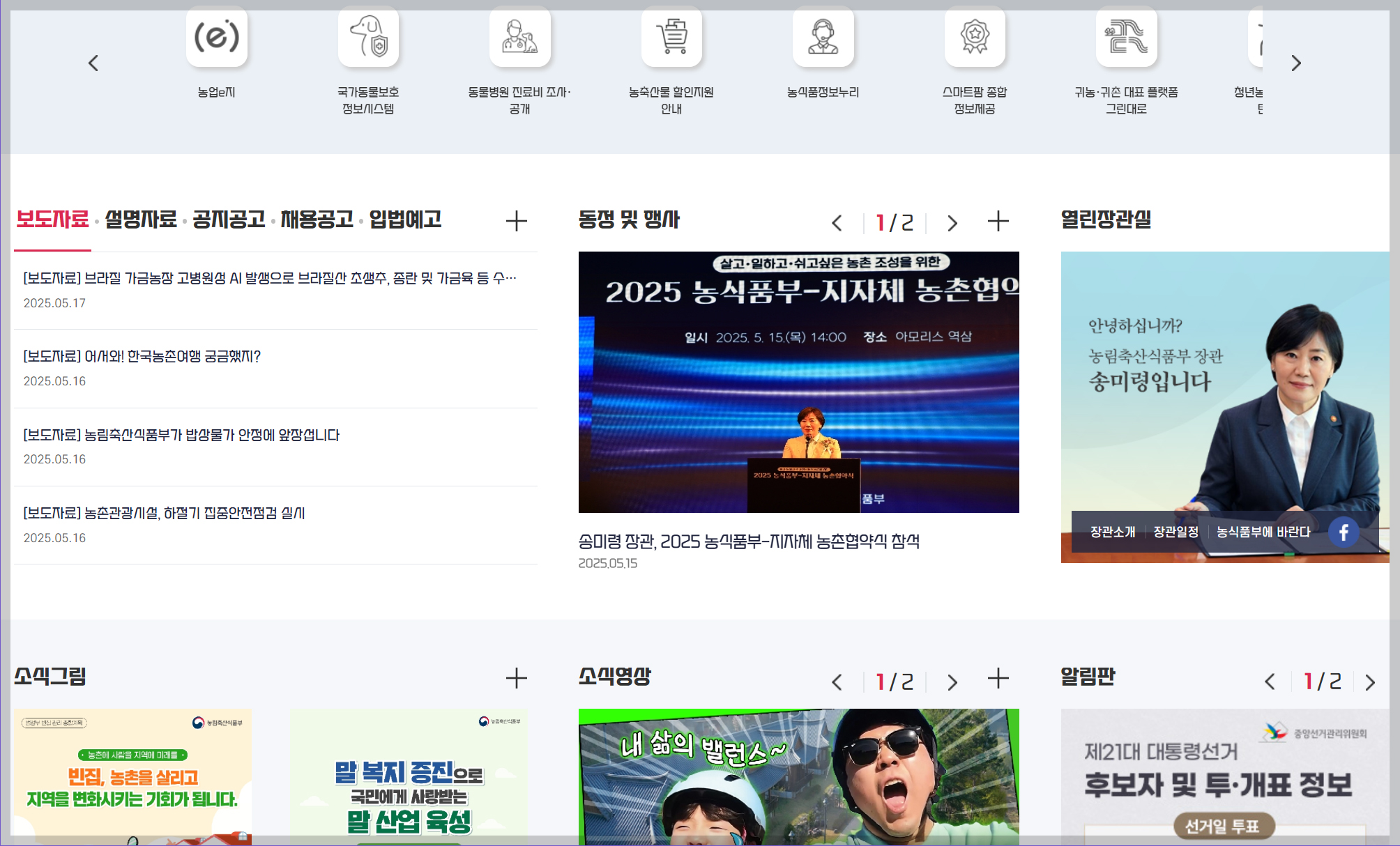The image size is (1400, 846).
Task: Switch to the 입법예고 tab
Action: [x=405, y=220]
